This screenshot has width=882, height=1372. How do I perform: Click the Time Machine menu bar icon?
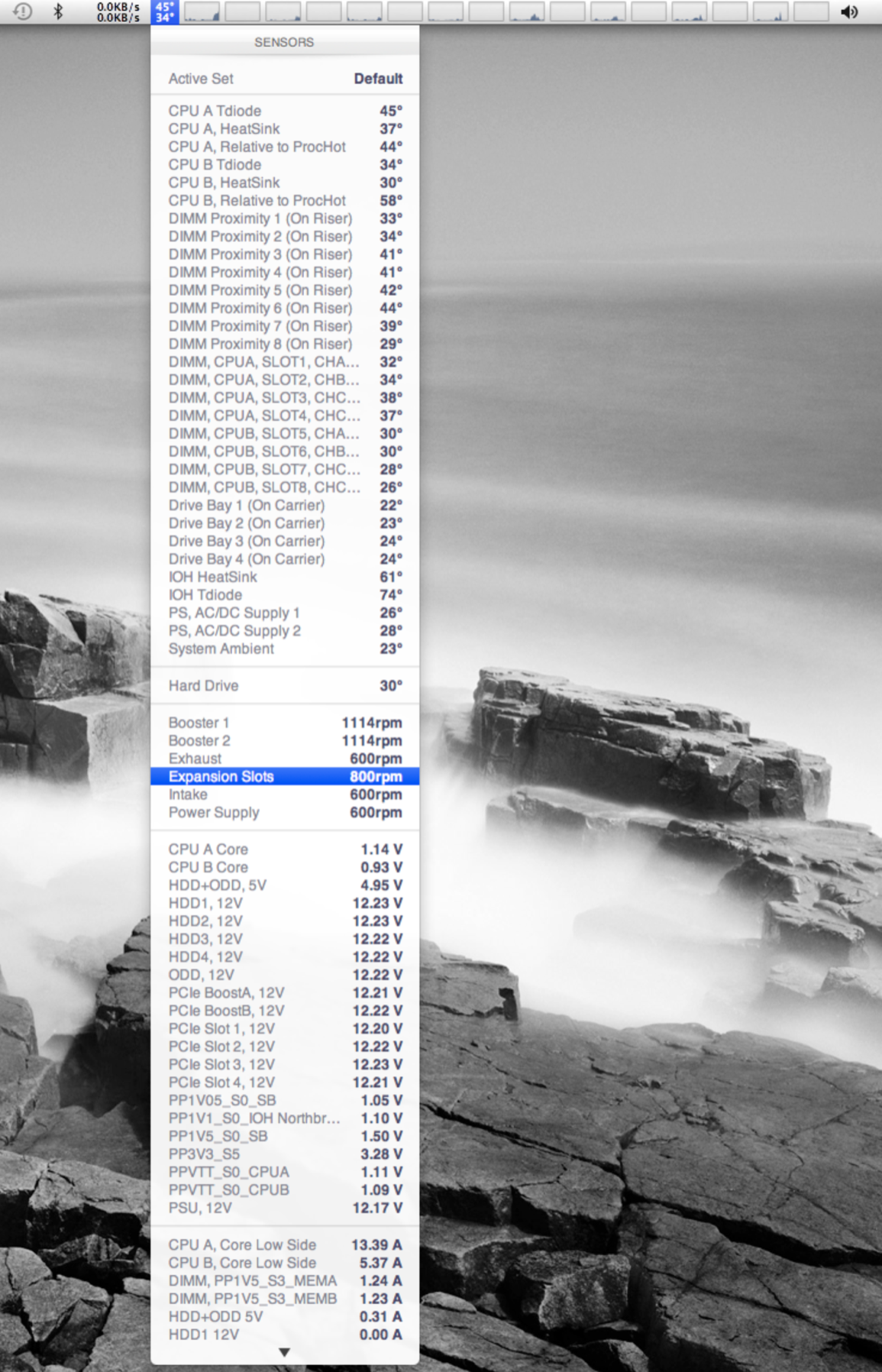(x=23, y=11)
